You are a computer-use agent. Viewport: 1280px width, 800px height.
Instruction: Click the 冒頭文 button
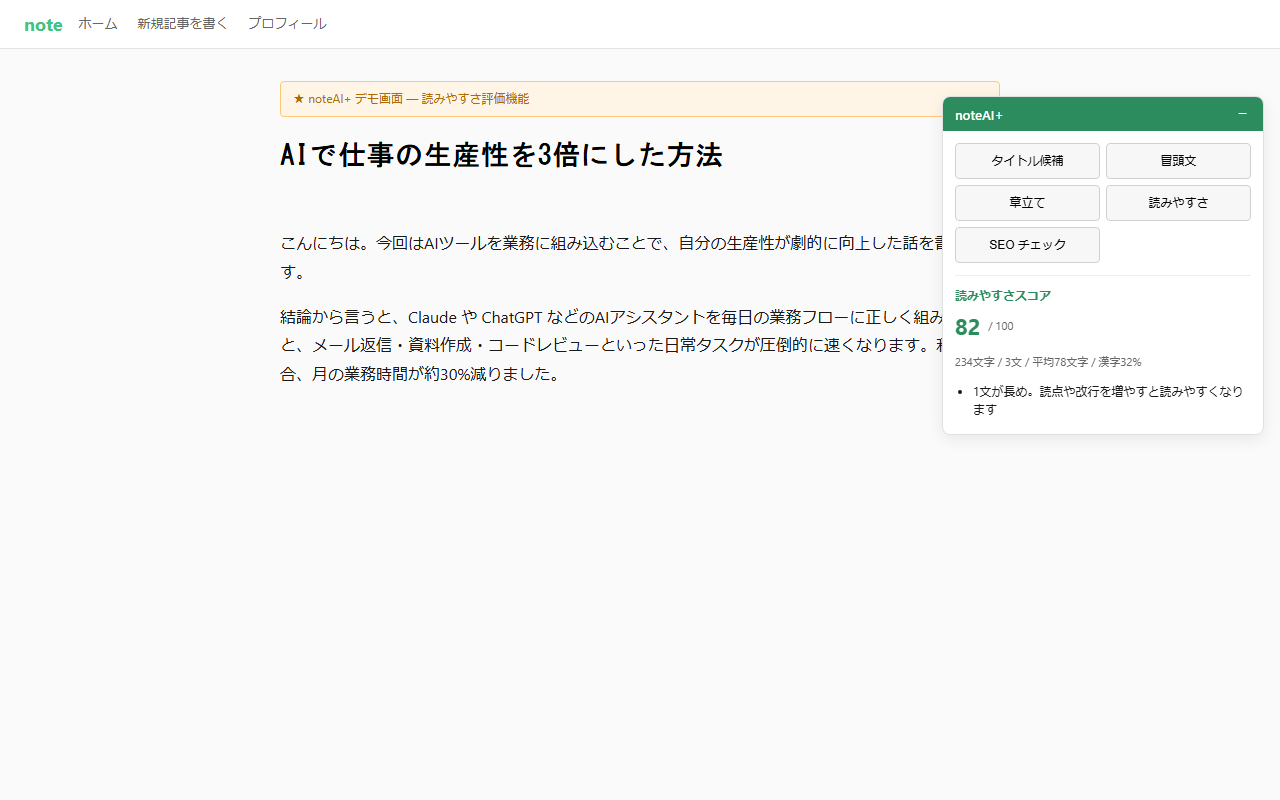1178,161
